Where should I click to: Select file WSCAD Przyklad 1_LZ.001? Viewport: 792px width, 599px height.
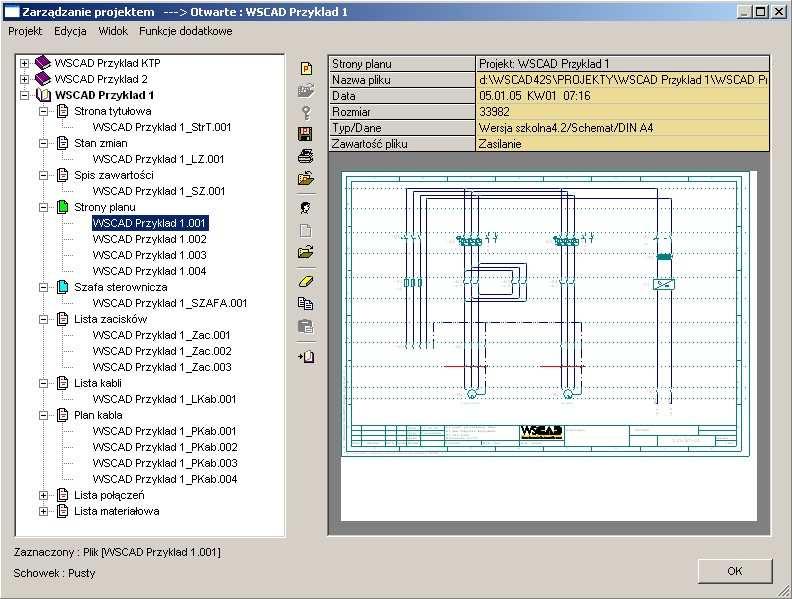pos(158,159)
